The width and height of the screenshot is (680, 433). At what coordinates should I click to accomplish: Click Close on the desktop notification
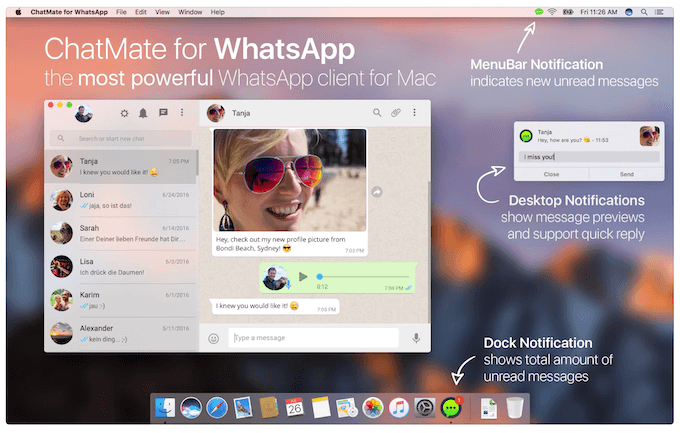click(551, 174)
